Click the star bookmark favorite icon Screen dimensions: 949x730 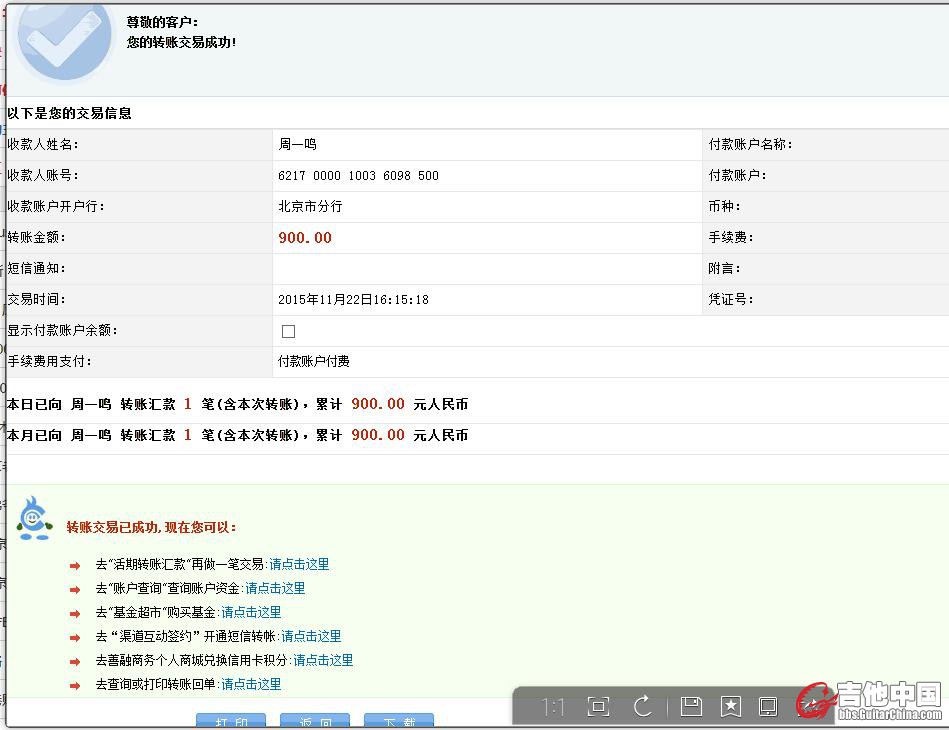731,708
